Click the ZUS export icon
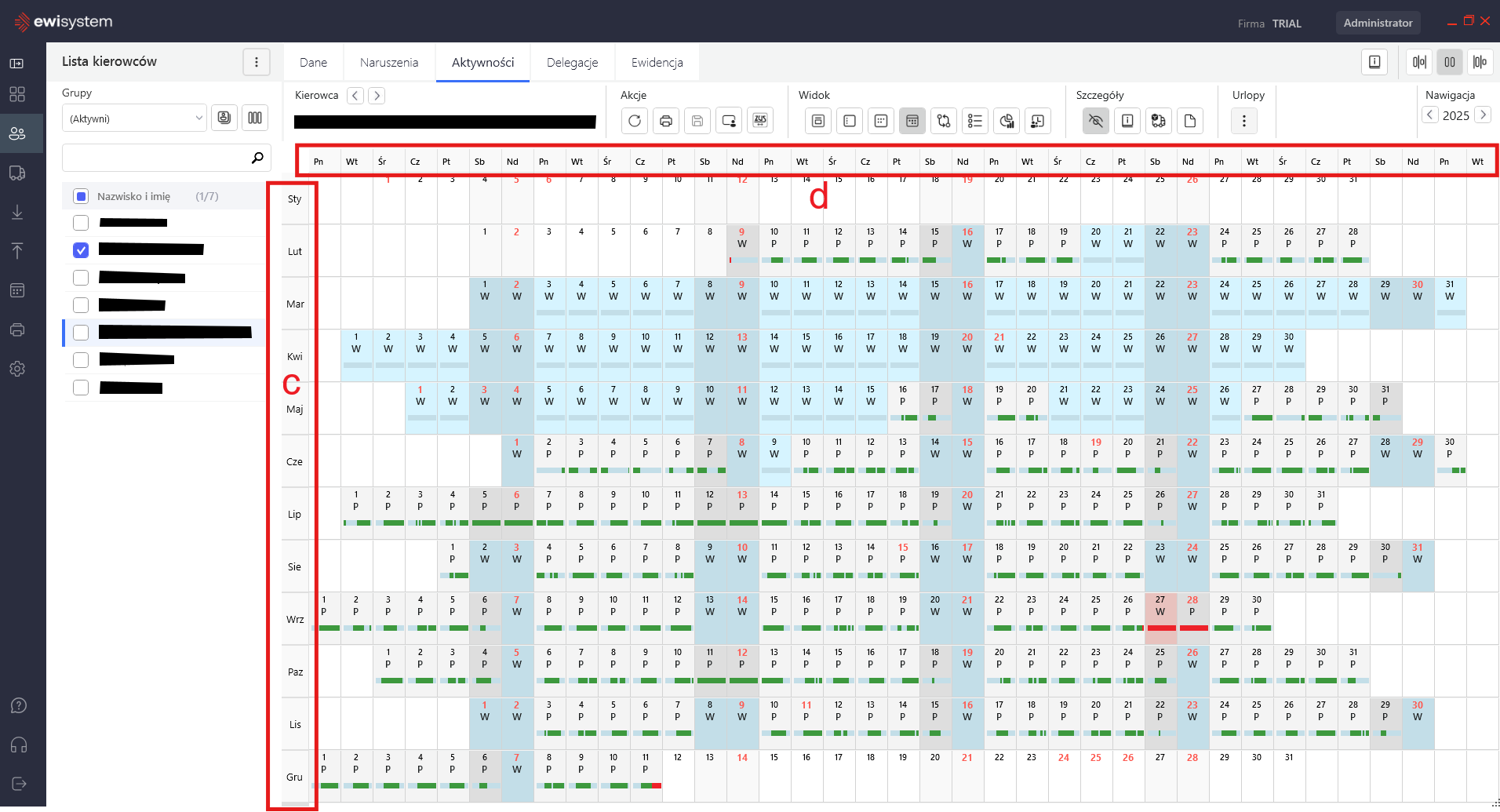Image resolution: width=1500 pixels, height=812 pixels. click(x=759, y=121)
